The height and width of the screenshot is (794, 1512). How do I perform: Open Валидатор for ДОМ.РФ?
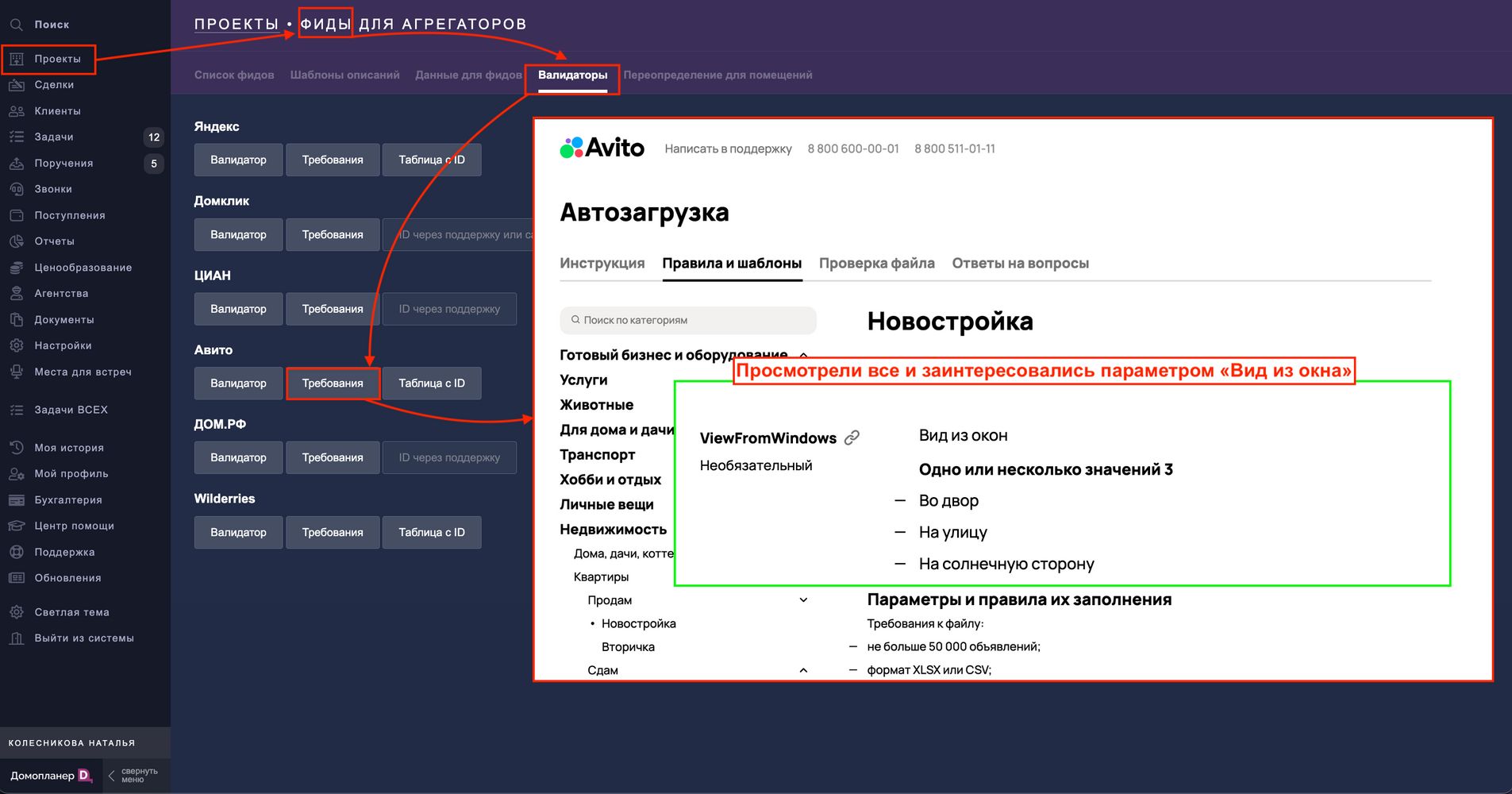238,457
